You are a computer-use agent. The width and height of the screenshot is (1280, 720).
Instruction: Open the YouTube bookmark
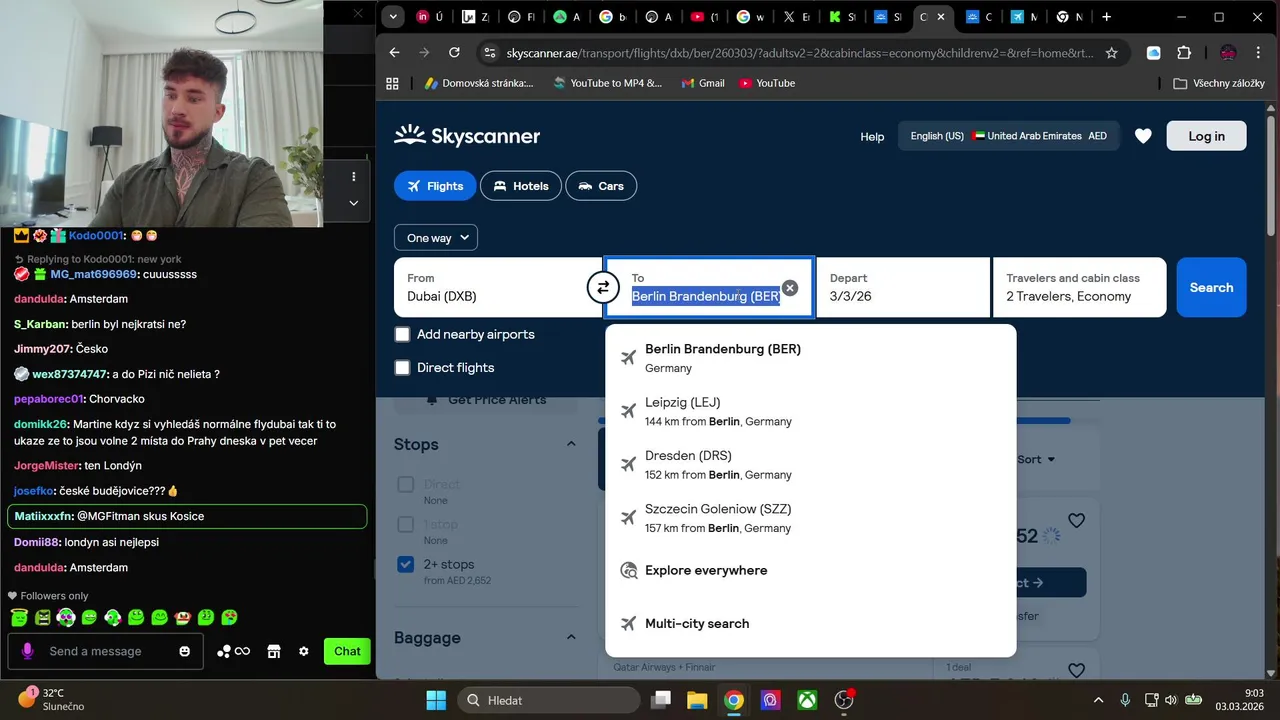click(x=767, y=83)
